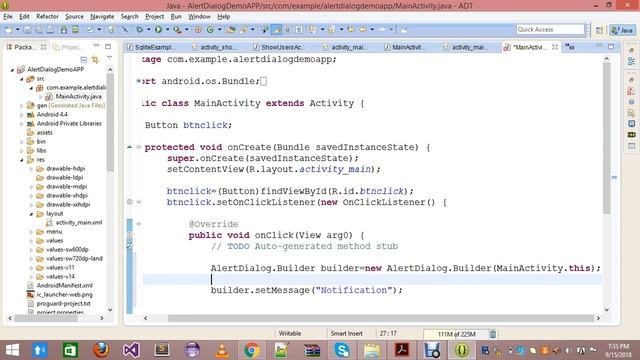Run the garbage collector trash icon
Screen dimensions: 640x360
point(493,334)
